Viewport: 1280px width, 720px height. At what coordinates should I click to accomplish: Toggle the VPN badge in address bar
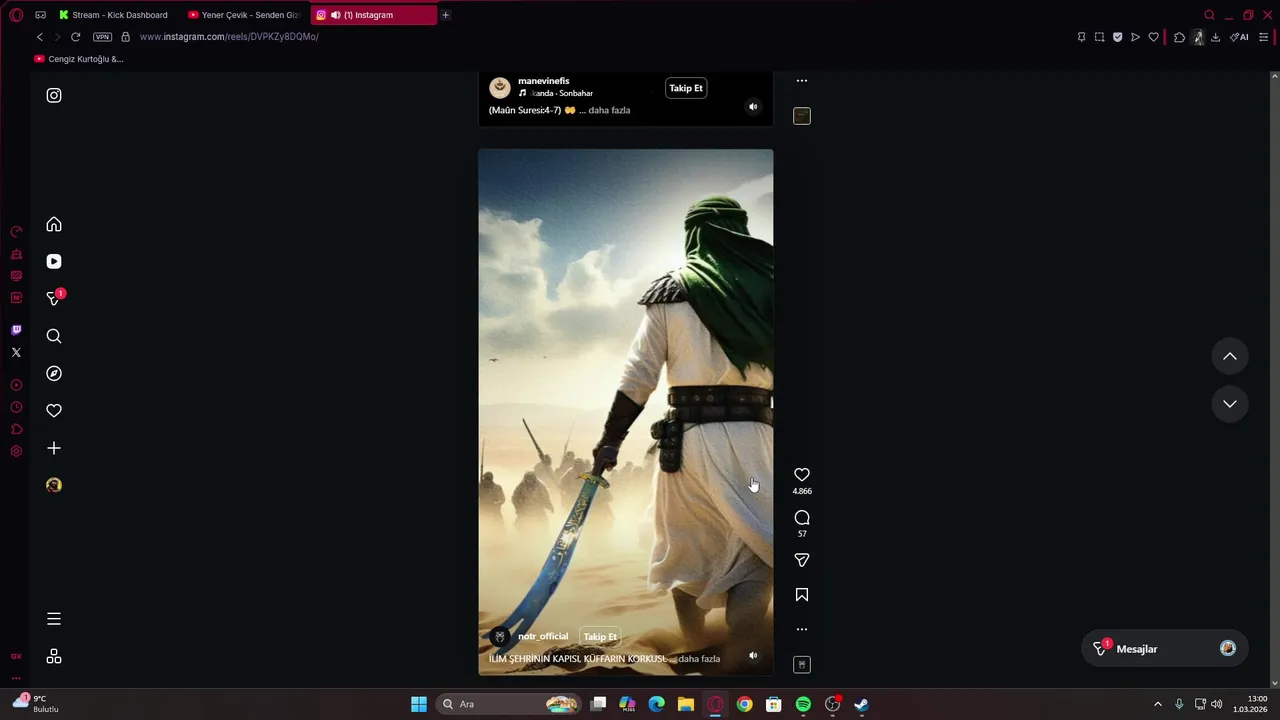[x=102, y=37]
